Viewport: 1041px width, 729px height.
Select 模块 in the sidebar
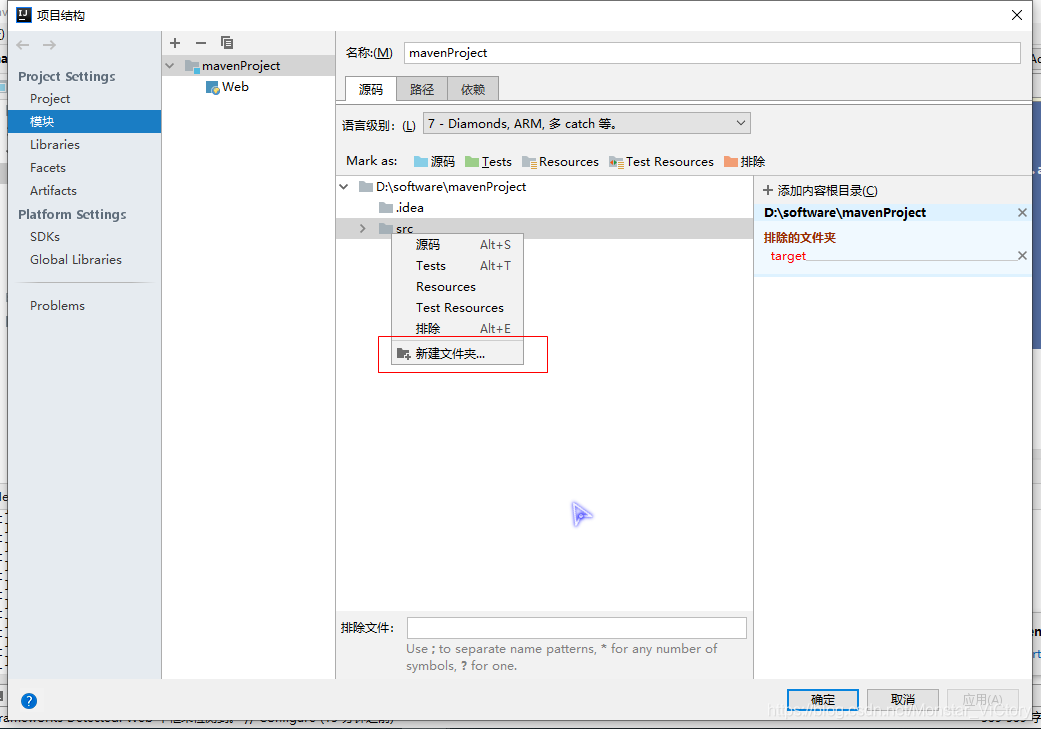pyautogui.click(x=84, y=122)
